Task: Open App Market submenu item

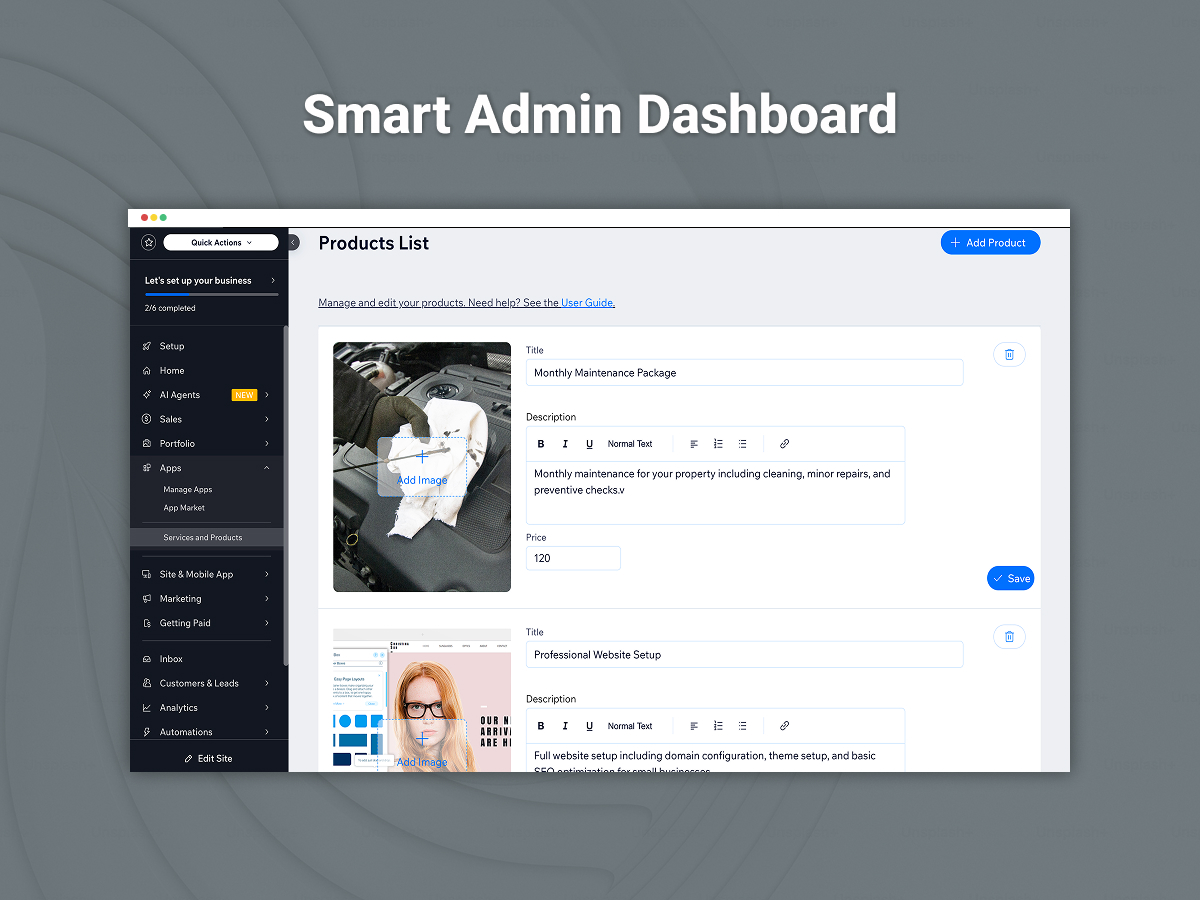Action: 184,508
